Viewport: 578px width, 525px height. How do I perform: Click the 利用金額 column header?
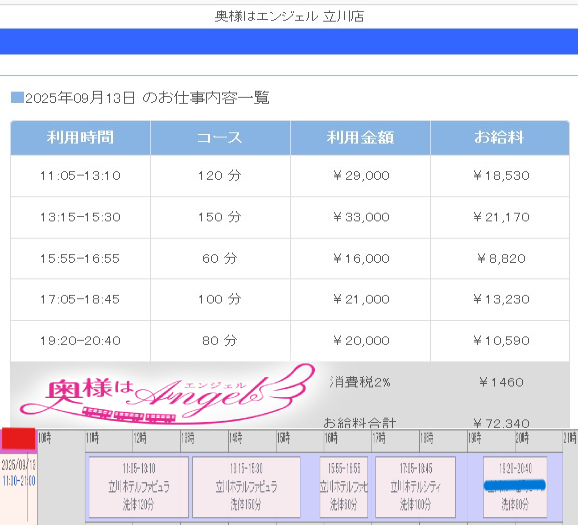click(360, 138)
